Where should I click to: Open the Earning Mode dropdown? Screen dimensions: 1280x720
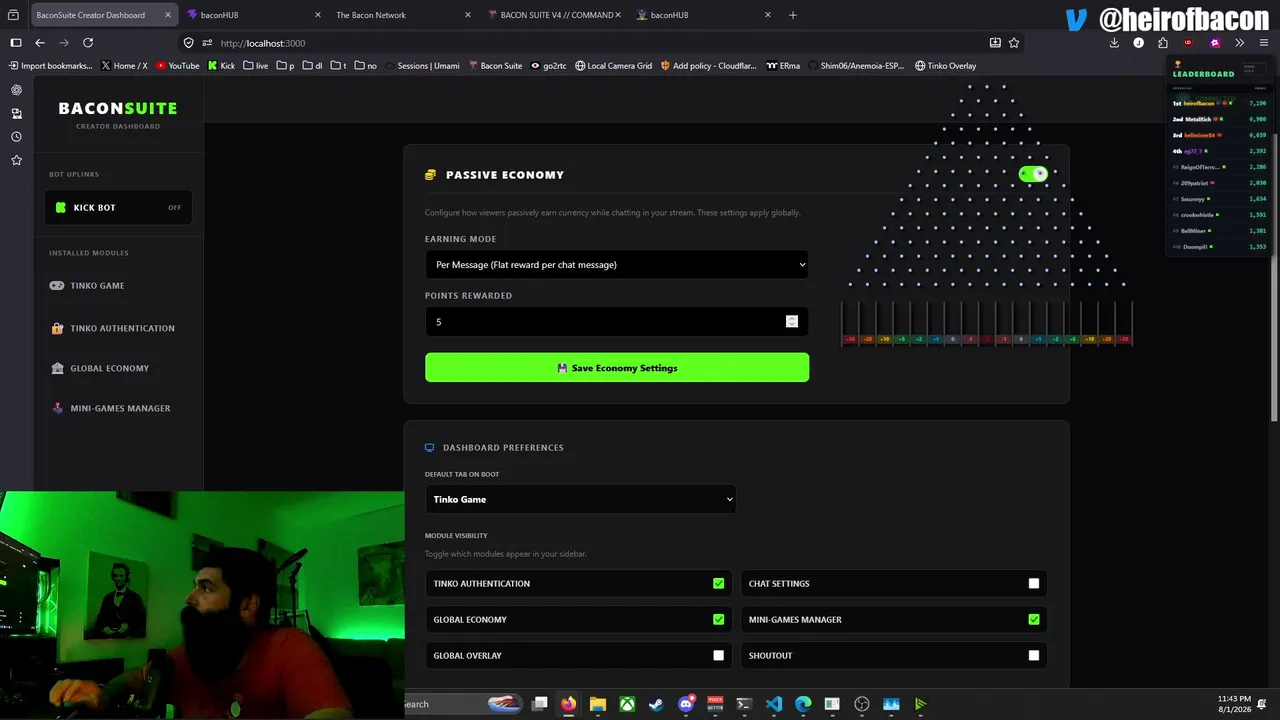coord(617,265)
